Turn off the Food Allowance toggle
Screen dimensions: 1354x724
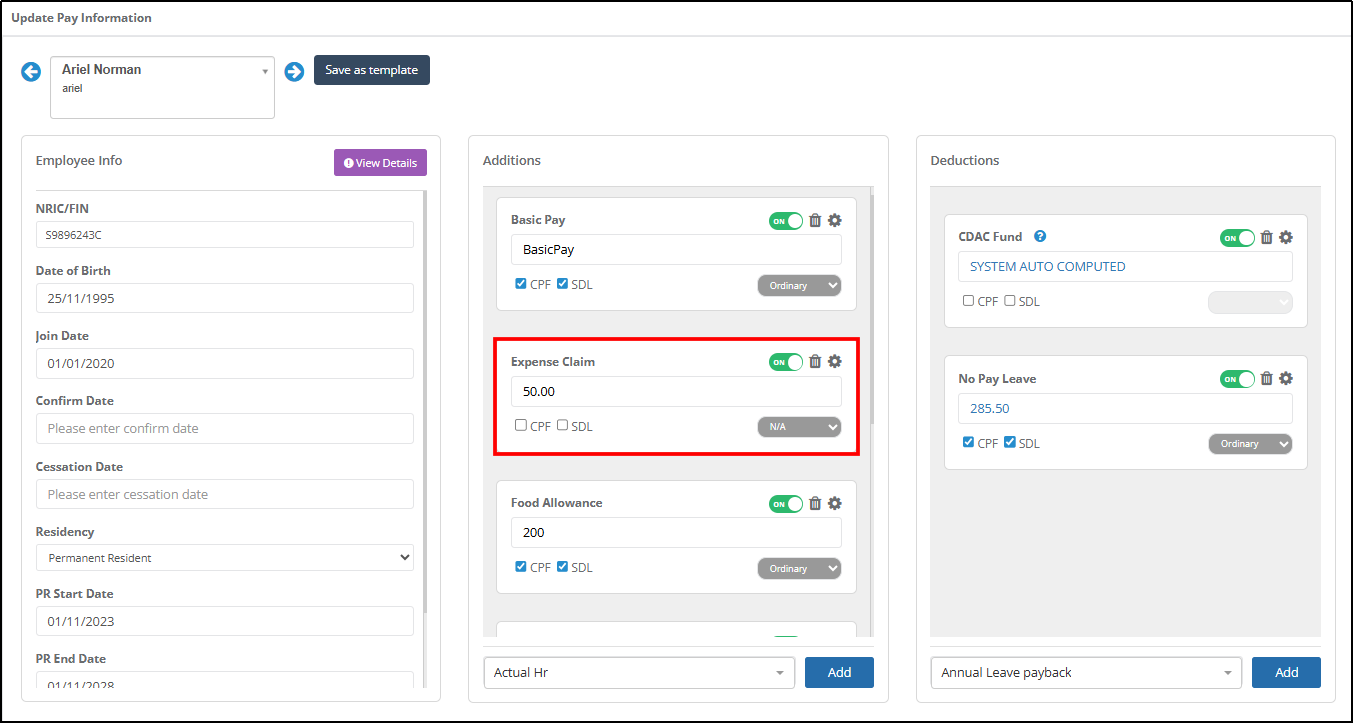click(786, 504)
